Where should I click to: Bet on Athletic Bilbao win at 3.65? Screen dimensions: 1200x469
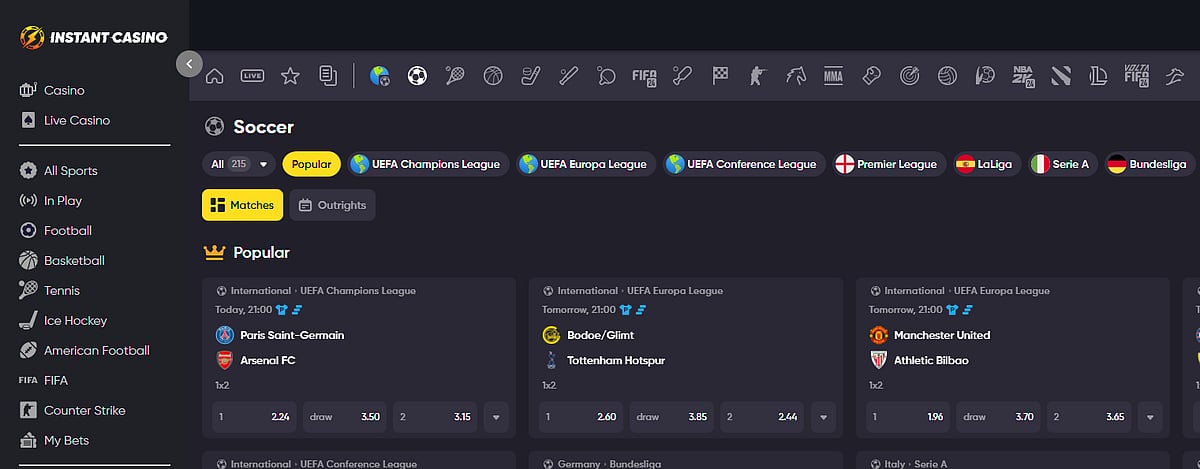pyautogui.click(x=1090, y=417)
